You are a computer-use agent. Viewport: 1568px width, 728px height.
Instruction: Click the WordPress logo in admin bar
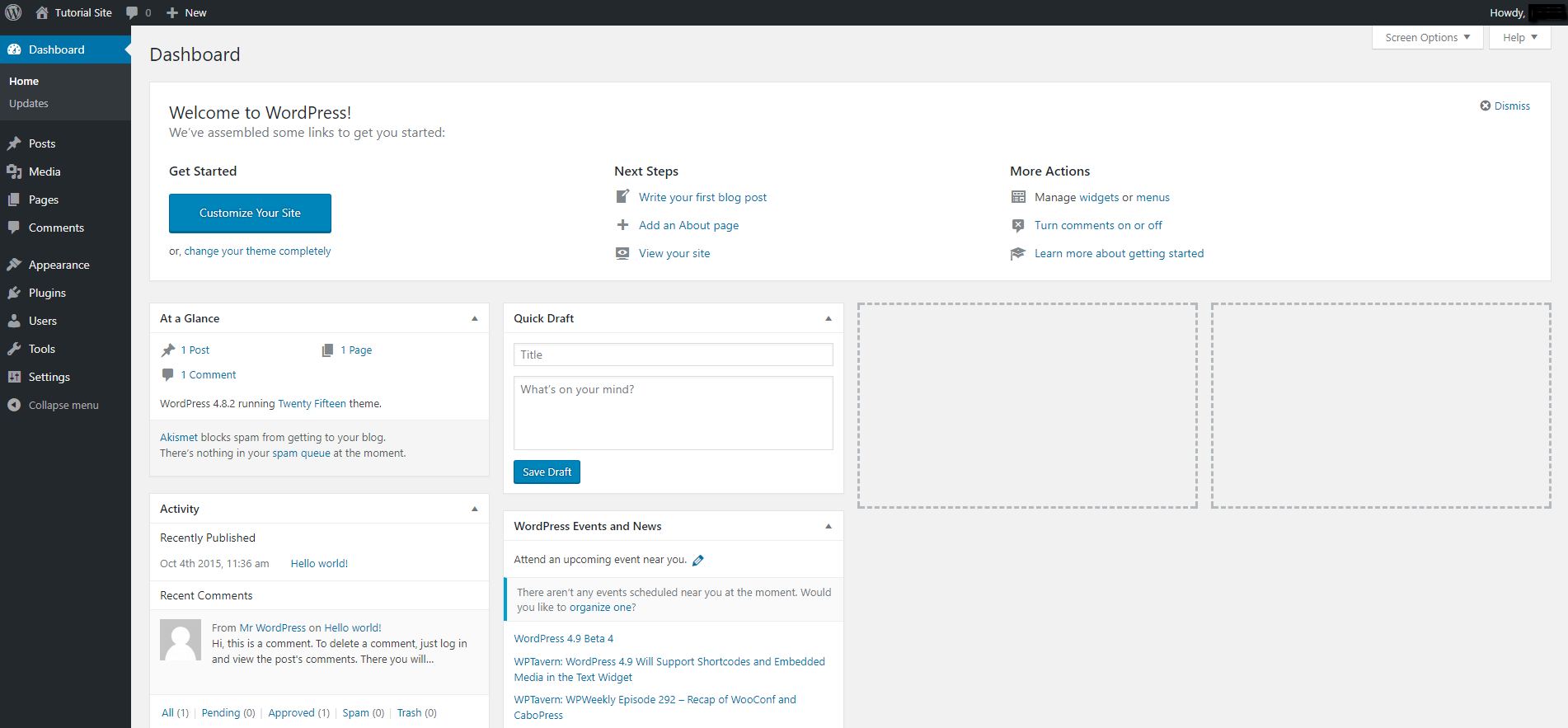point(13,12)
